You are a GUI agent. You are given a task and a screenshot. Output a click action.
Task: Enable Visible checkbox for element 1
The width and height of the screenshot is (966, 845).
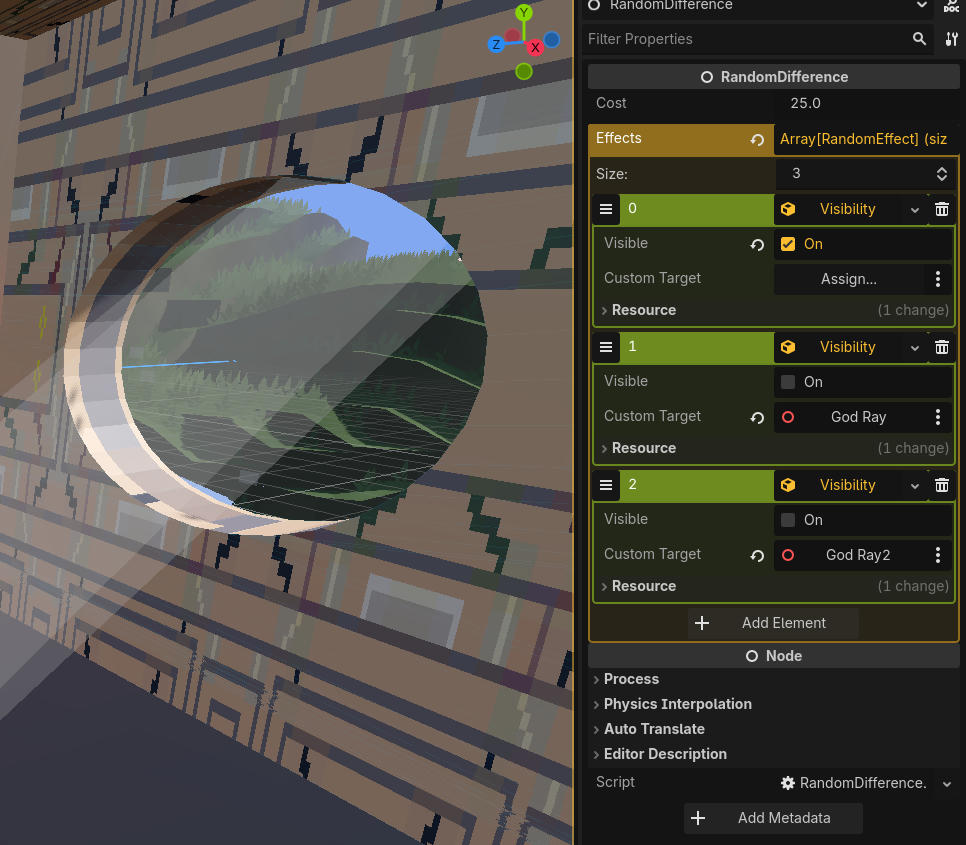788,382
